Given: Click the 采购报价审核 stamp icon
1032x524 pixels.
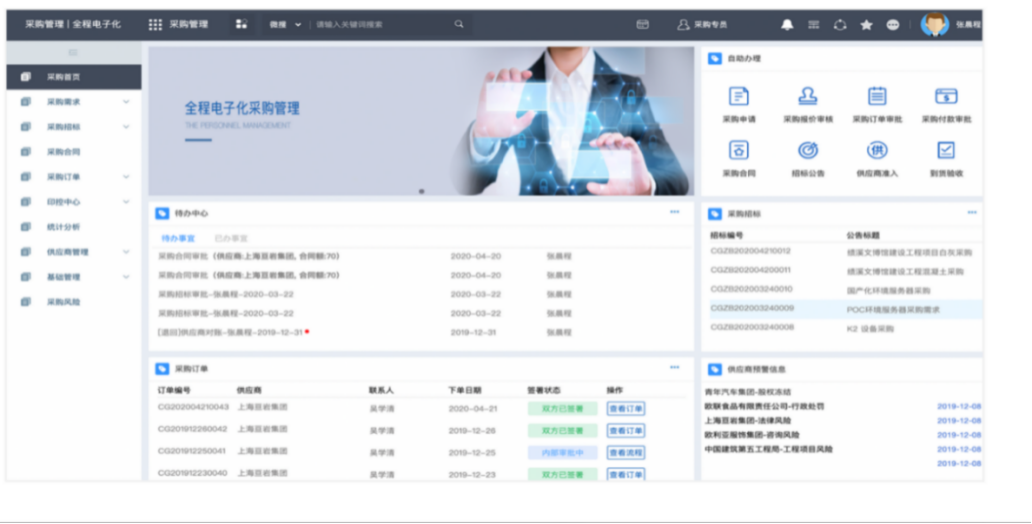Looking at the screenshot, I should [x=807, y=97].
